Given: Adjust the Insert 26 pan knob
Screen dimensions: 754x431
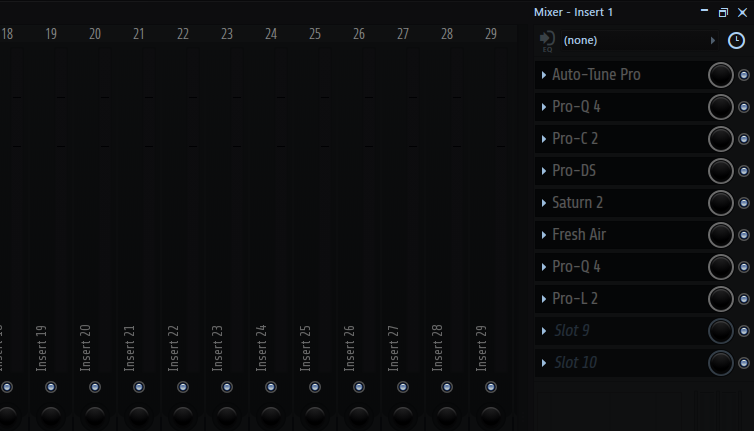Looking at the screenshot, I should pyautogui.click(x=359, y=417).
